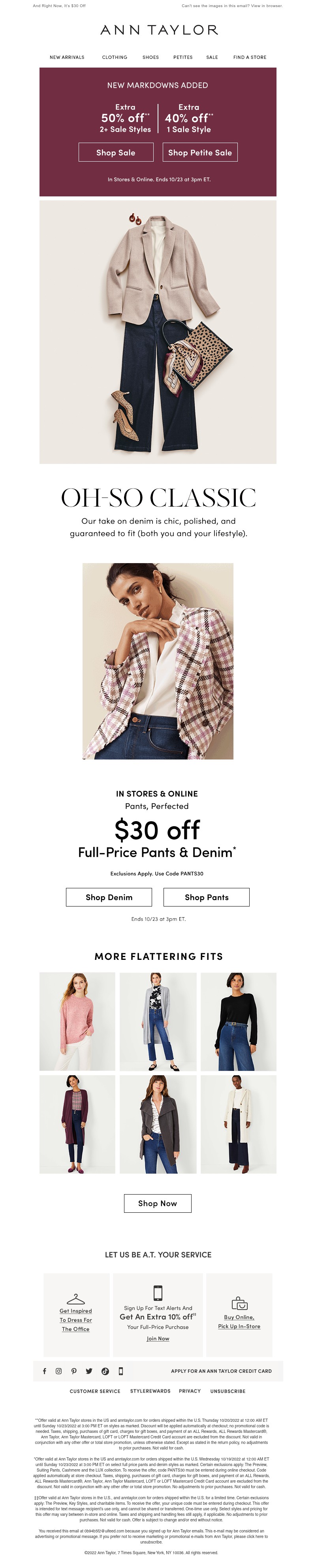
Task: Click the clothes hanger icon
Action: coord(75,1299)
